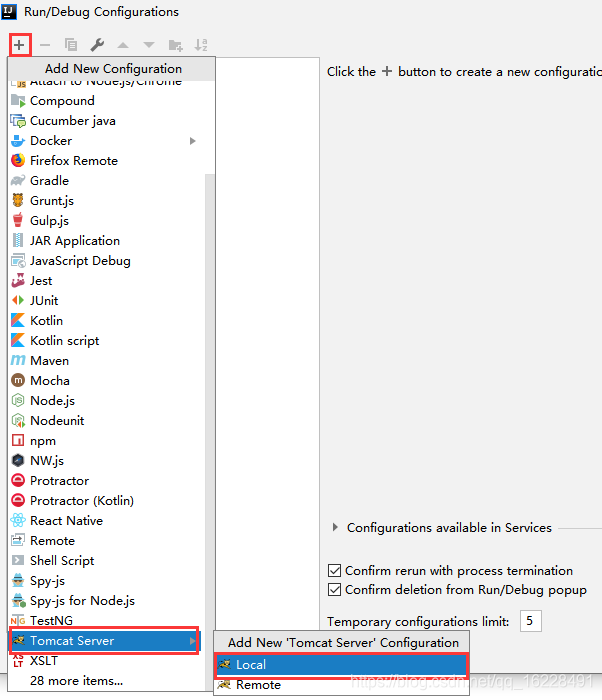Click the Node.js hexagon icon
The image size is (602, 700).
[x=18, y=401]
